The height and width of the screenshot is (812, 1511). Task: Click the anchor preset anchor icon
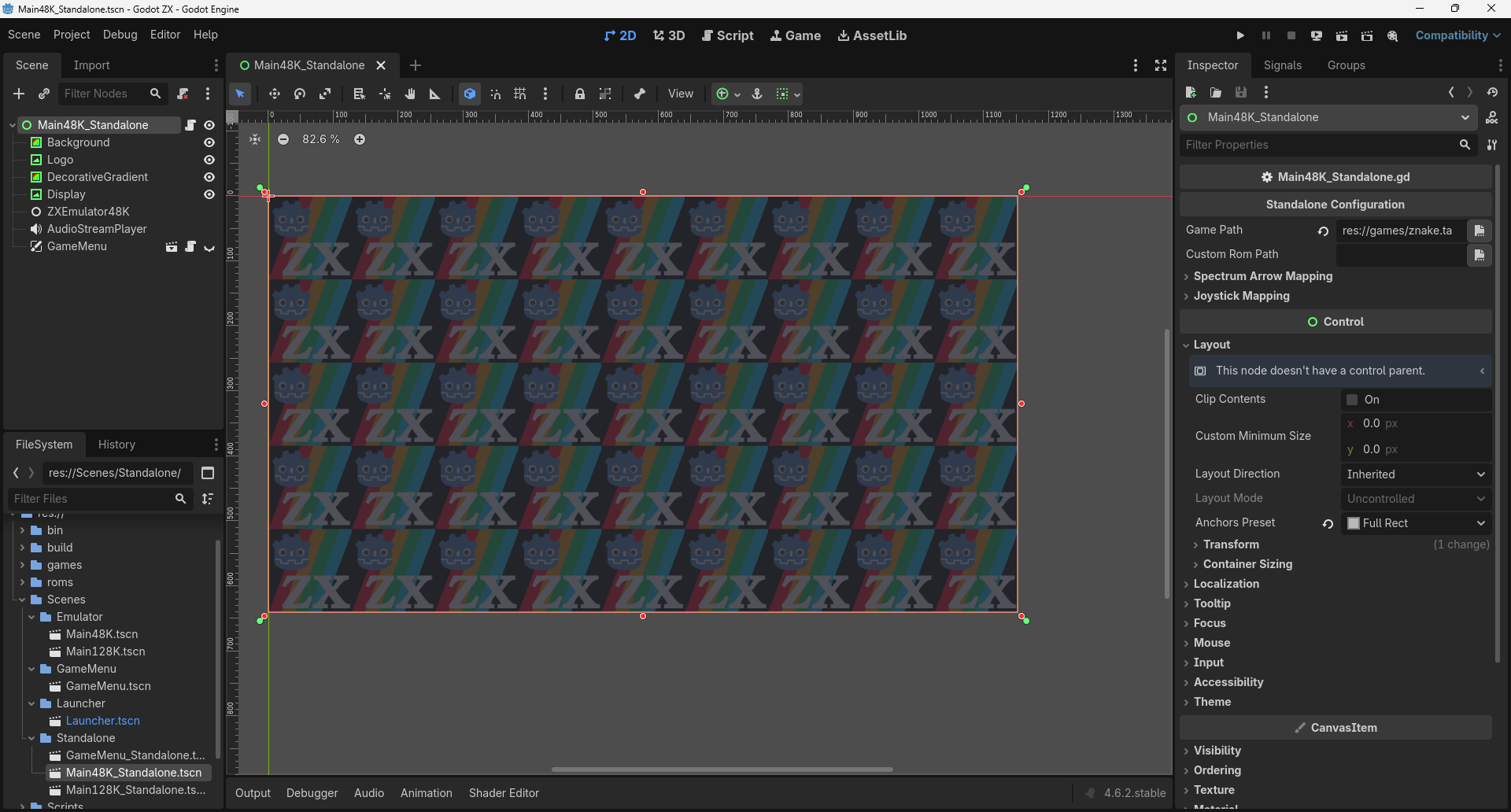tap(757, 94)
